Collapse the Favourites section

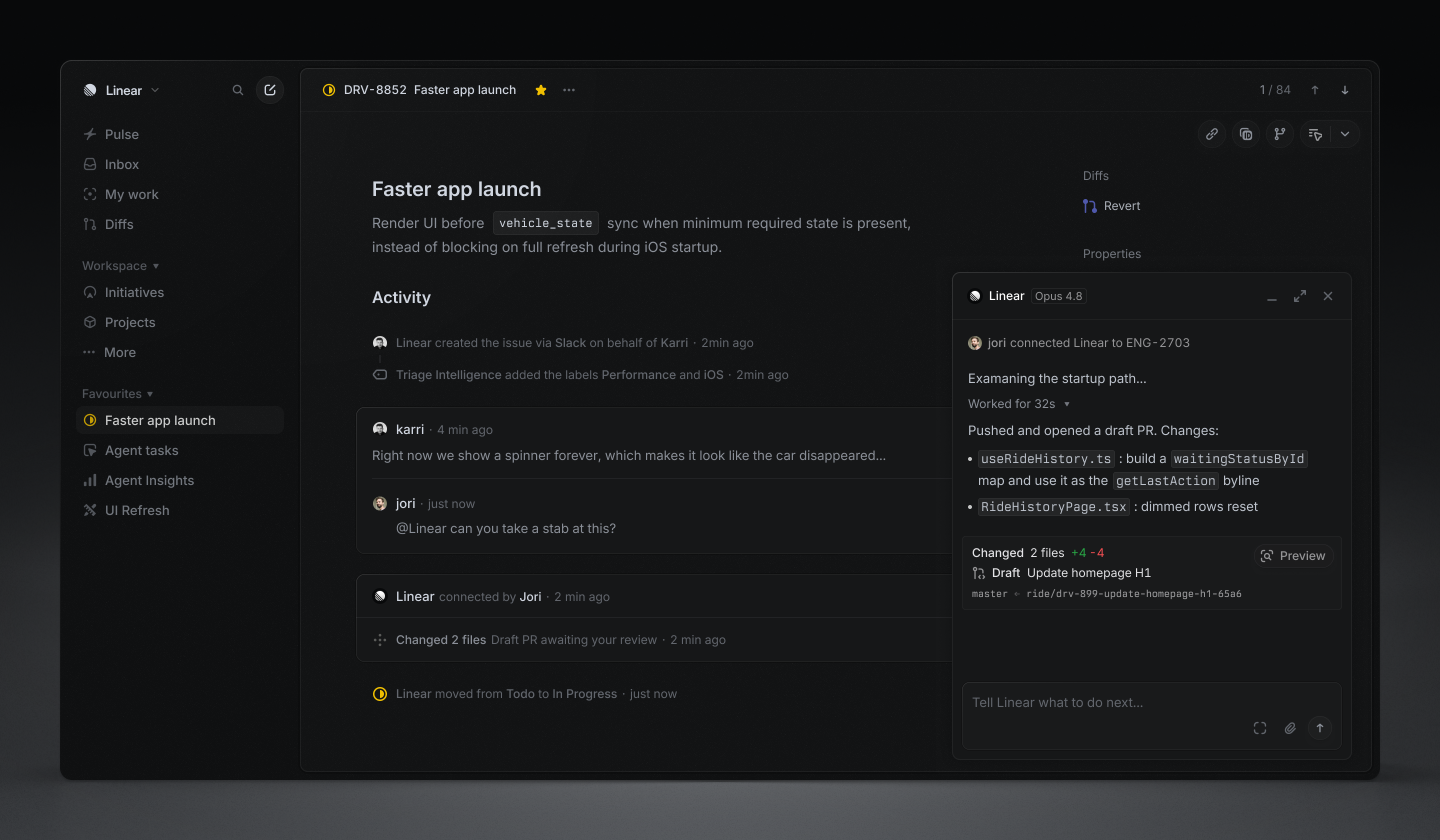pos(117,393)
